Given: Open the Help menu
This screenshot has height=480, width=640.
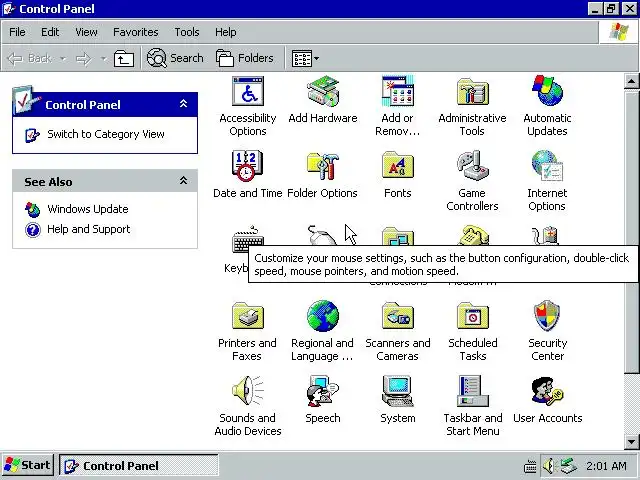Looking at the screenshot, I should [225, 32].
